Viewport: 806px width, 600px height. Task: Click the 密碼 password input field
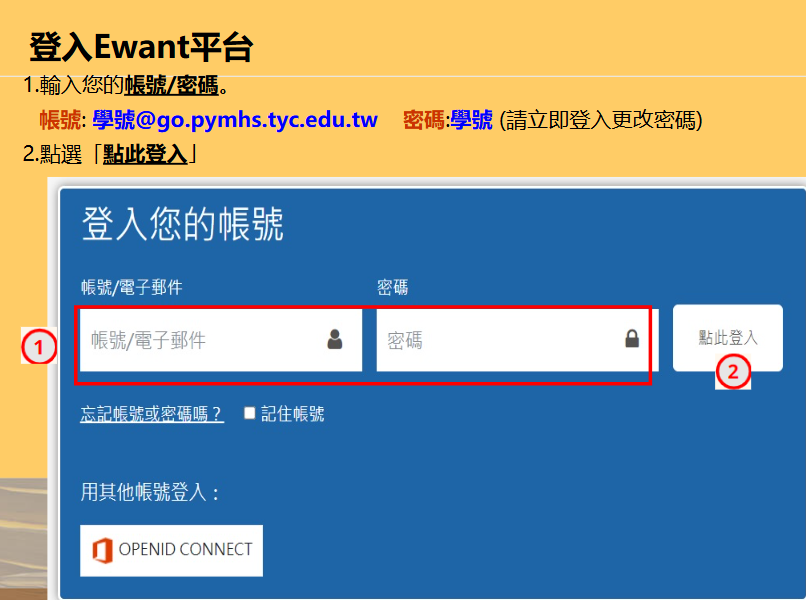[517, 340]
